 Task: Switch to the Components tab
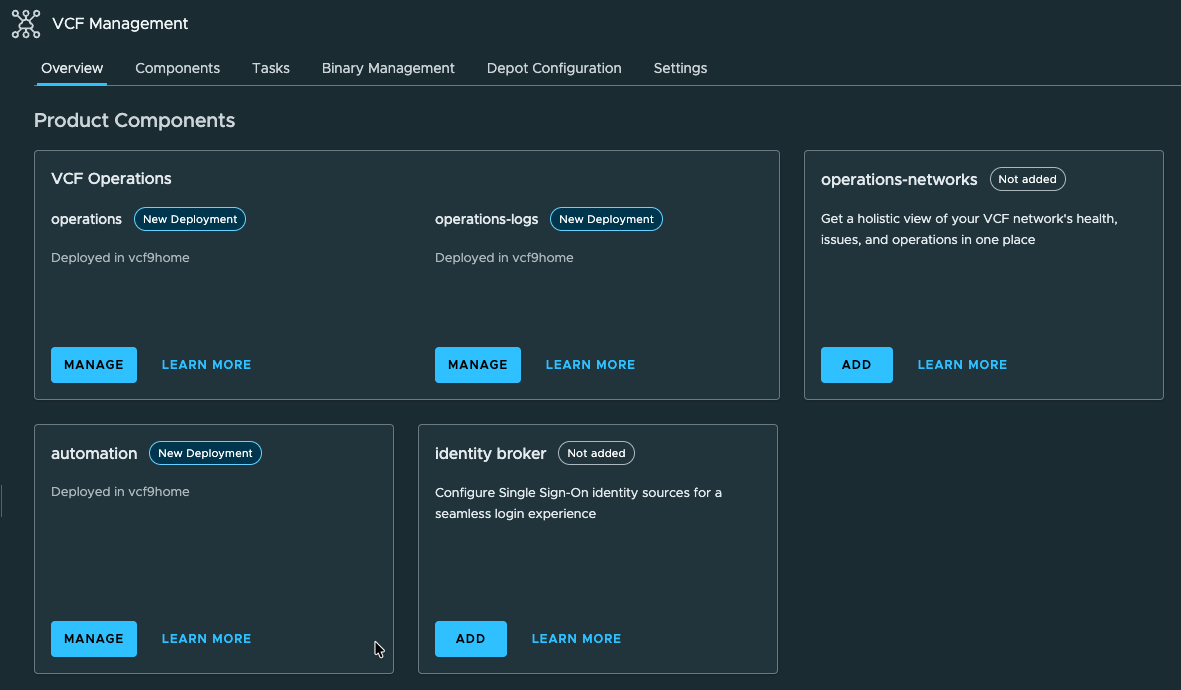177,68
